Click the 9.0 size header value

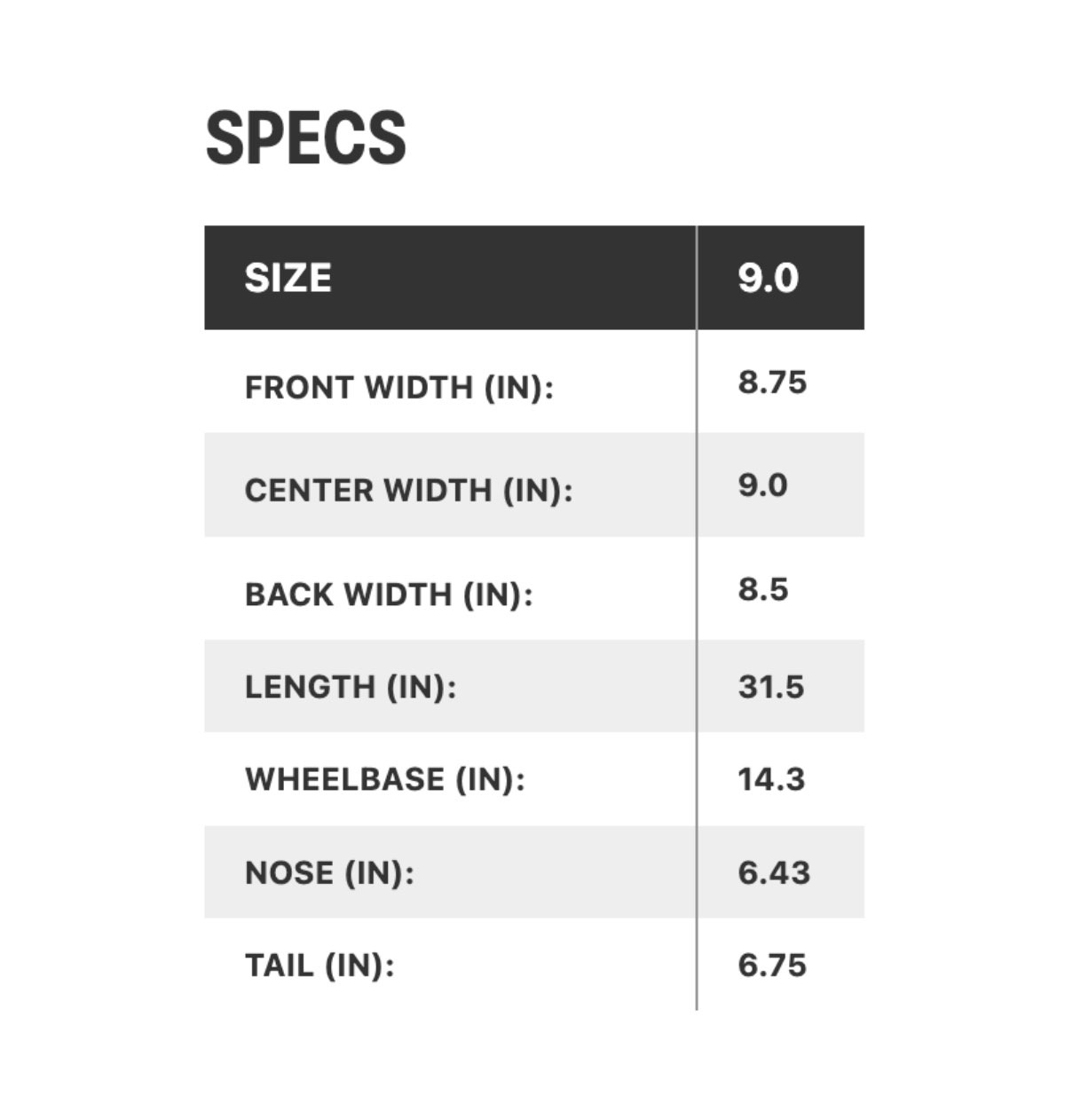coord(768,278)
